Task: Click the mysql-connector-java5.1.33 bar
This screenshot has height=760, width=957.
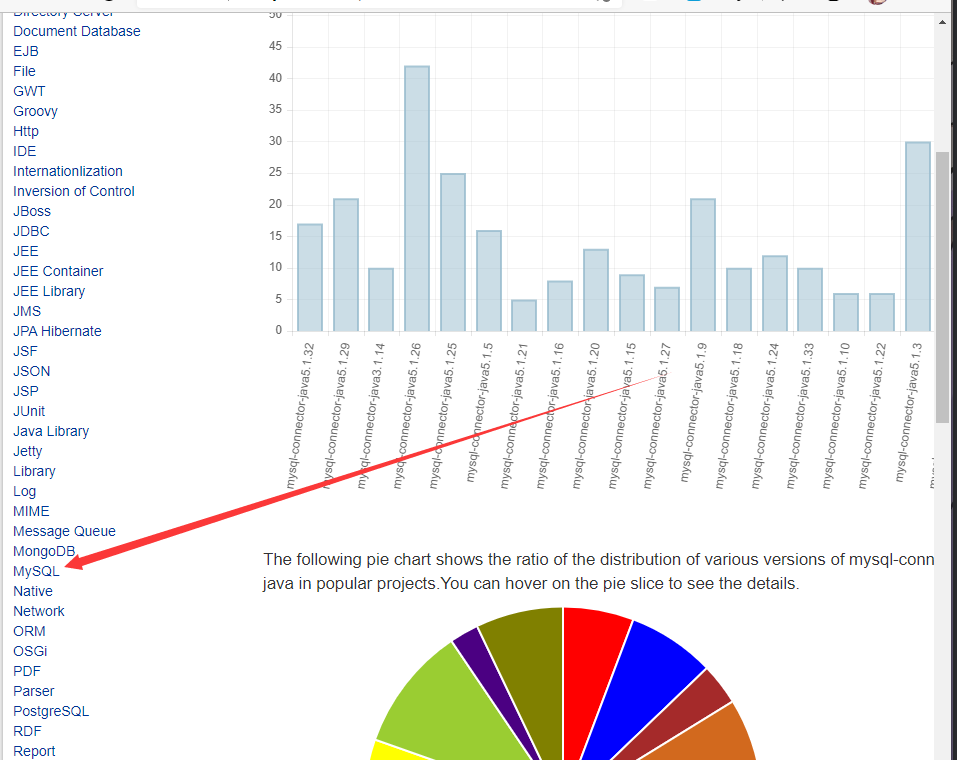Action: [x=810, y=300]
